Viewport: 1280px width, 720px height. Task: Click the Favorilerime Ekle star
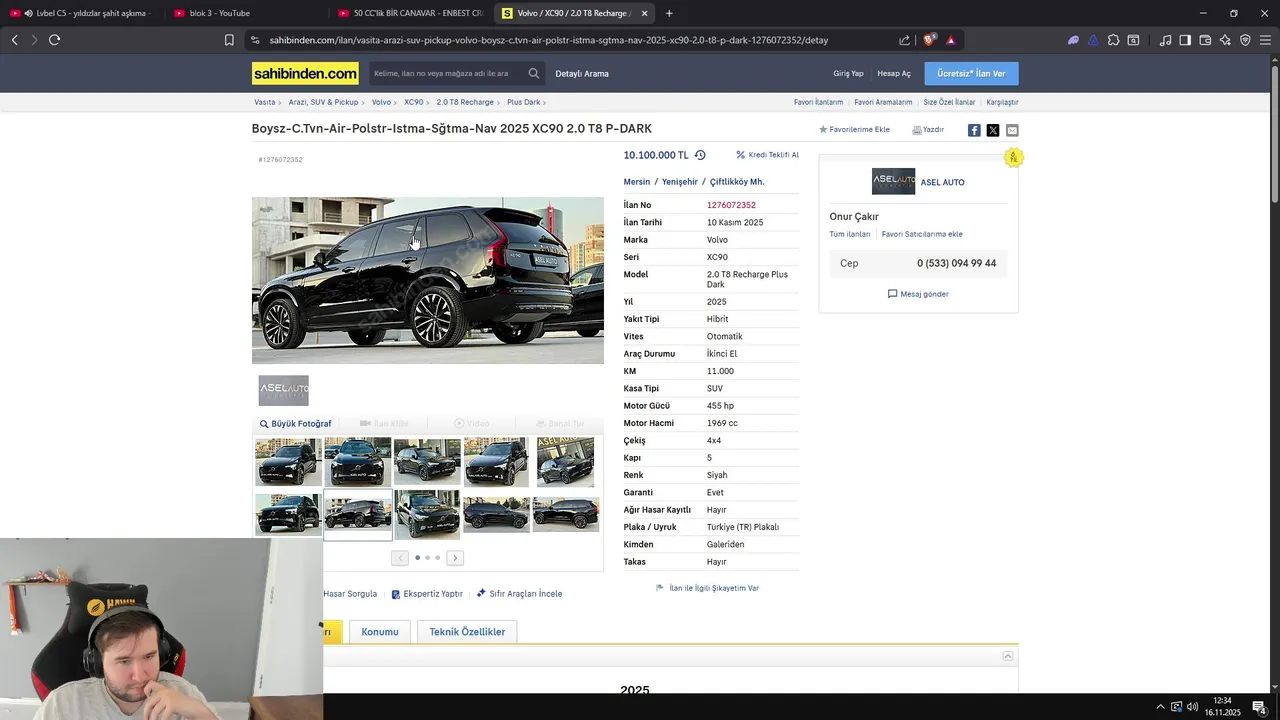tap(823, 130)
